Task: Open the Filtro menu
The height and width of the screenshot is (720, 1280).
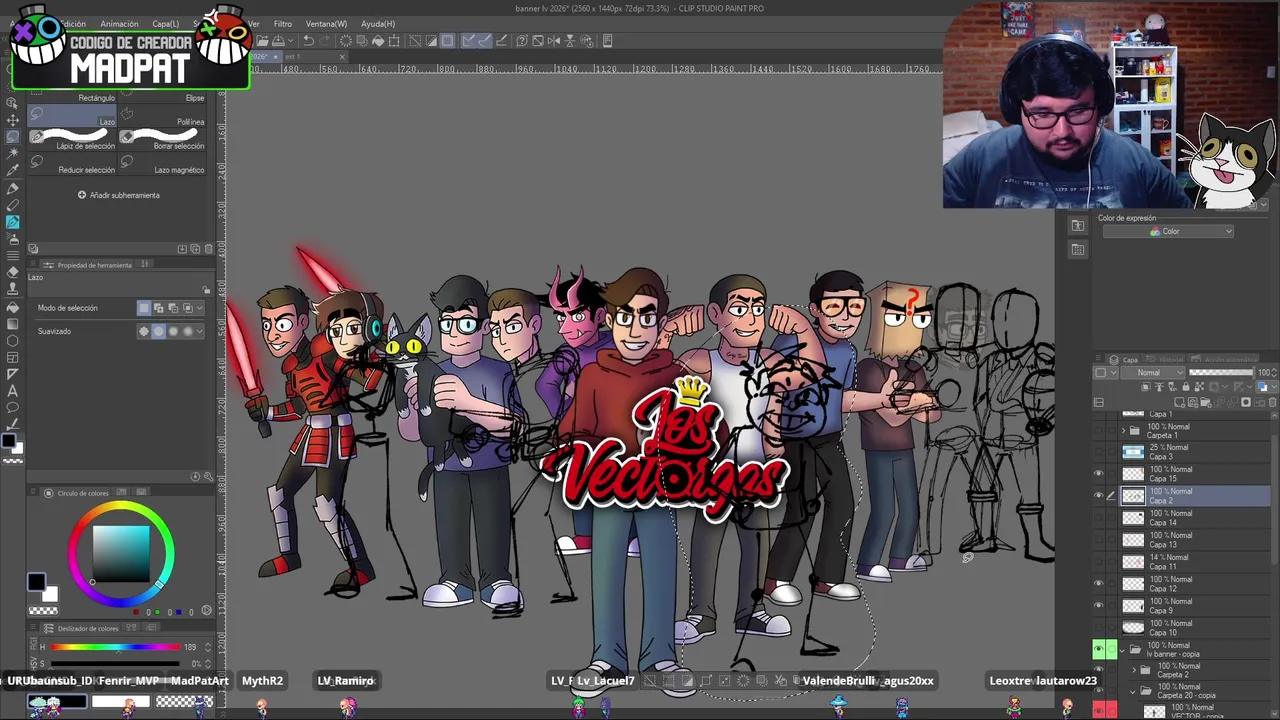Action: pyautogui.click(x=283, y=24)
